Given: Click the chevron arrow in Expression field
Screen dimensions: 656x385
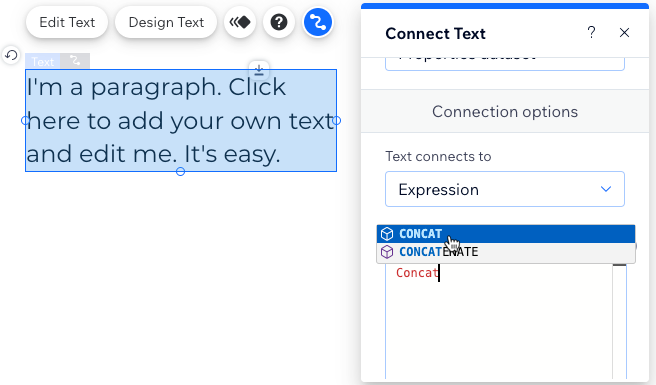Looking at the screenshot, I should point(606,189).
